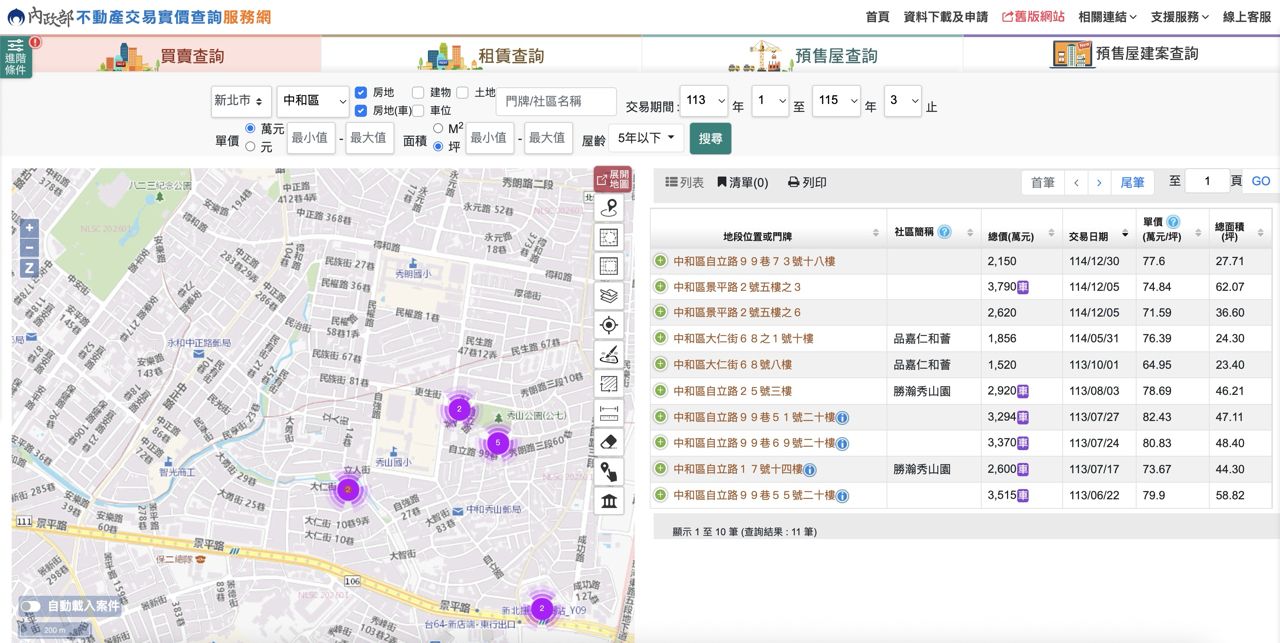Click the 車 parking badge beside 3,790
The width and height of the screenshot is (1280, 643).
[1023, 287]
